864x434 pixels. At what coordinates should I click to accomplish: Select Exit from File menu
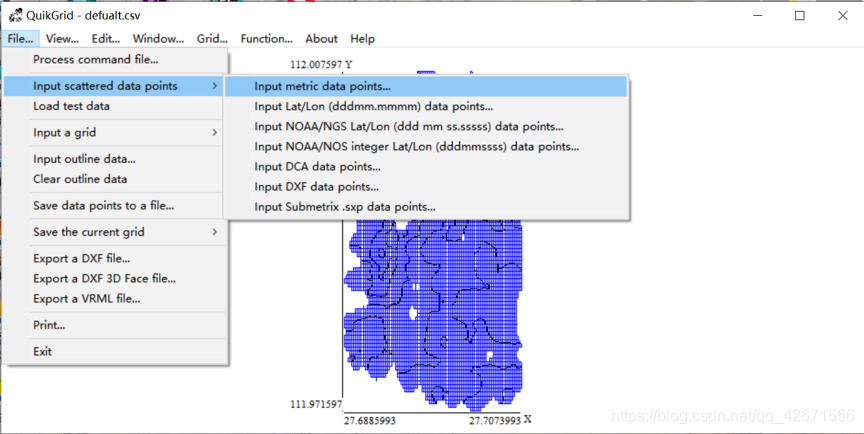tap(115, 351)
